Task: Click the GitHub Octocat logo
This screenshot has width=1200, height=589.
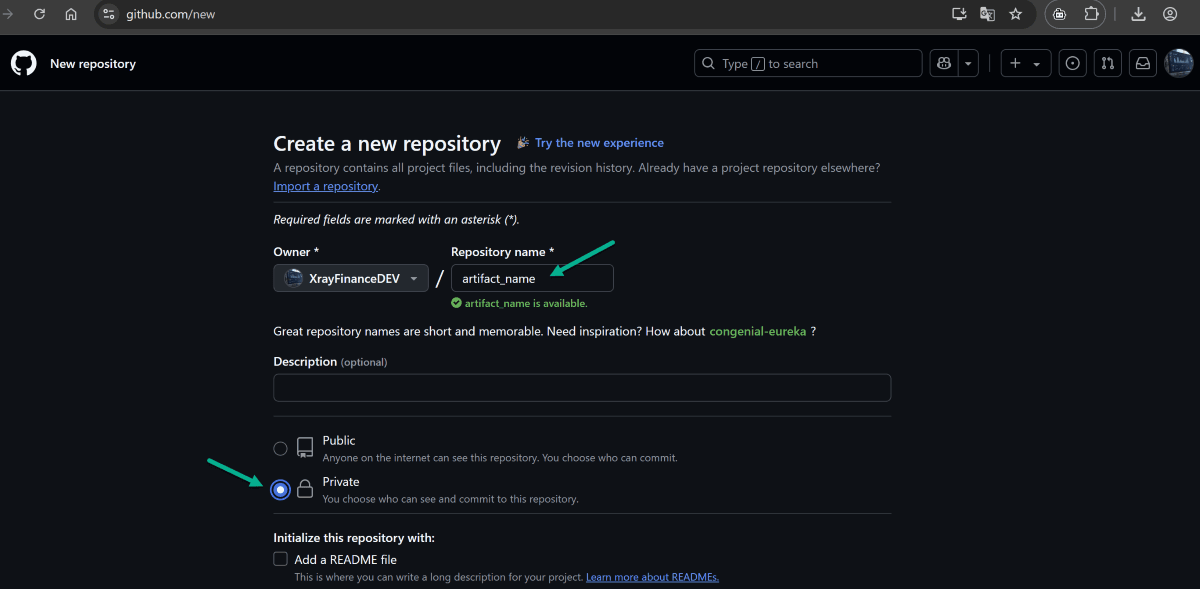Action: 23,62
